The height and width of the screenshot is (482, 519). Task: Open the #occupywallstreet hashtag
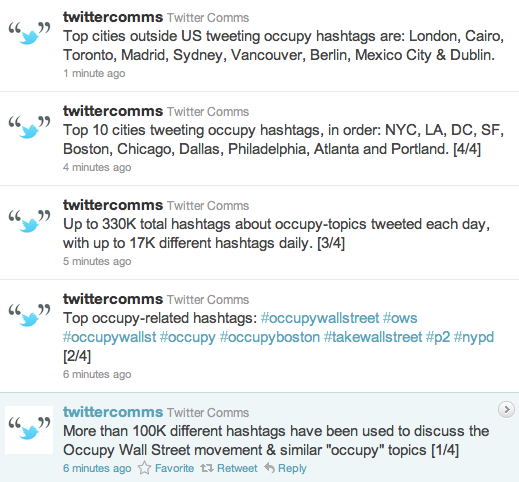pos(320,318)
